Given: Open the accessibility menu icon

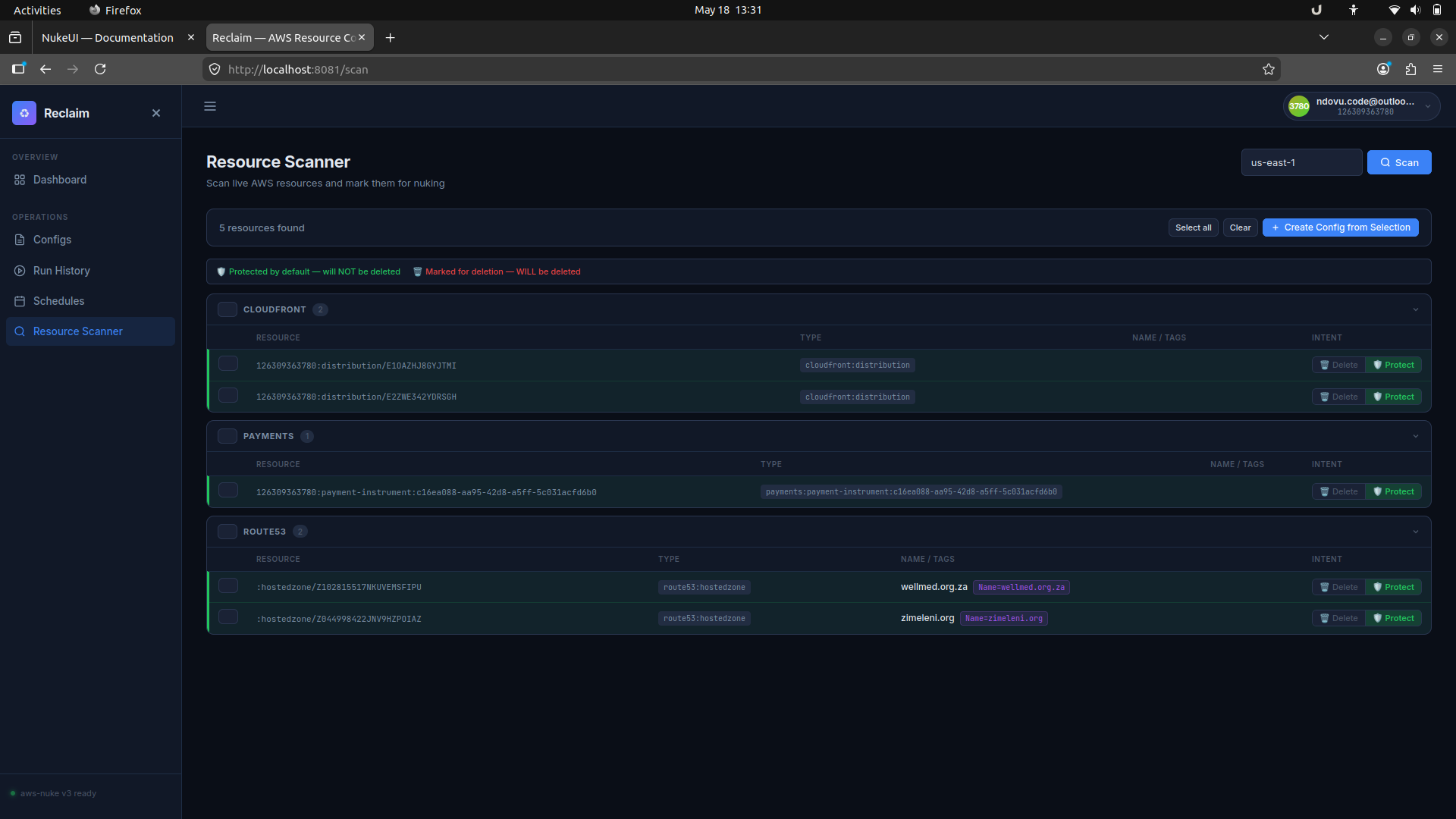Looking at the screenshot, I should 1354,10.
